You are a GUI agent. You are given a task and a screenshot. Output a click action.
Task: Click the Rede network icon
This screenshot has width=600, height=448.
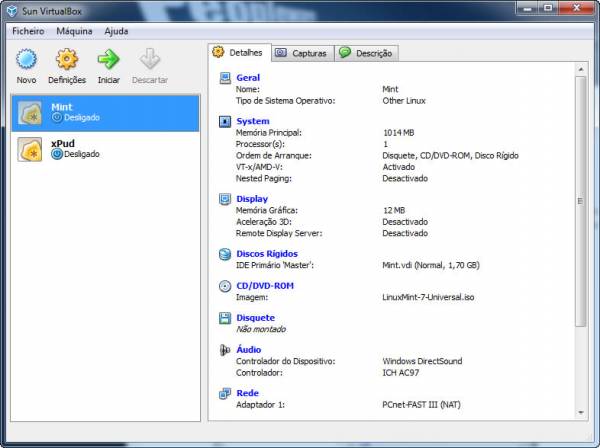coord(225,394)
